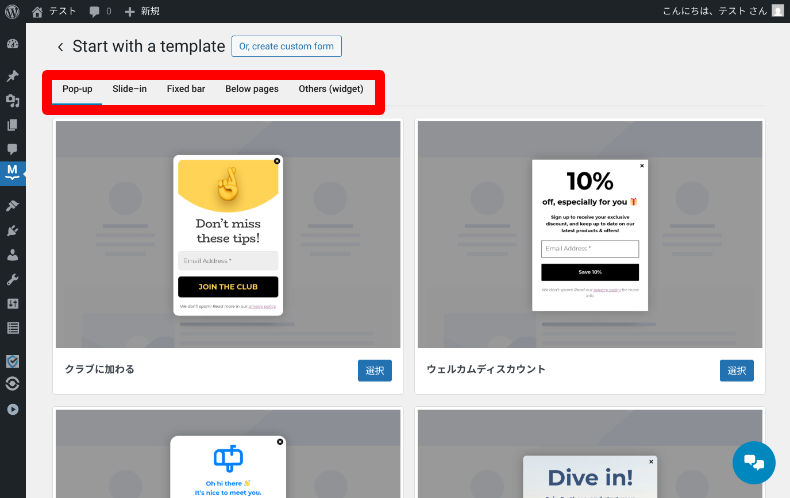Click the テスト site name link
This screenshot has height=498, width=790.
(x=62, y=11)
